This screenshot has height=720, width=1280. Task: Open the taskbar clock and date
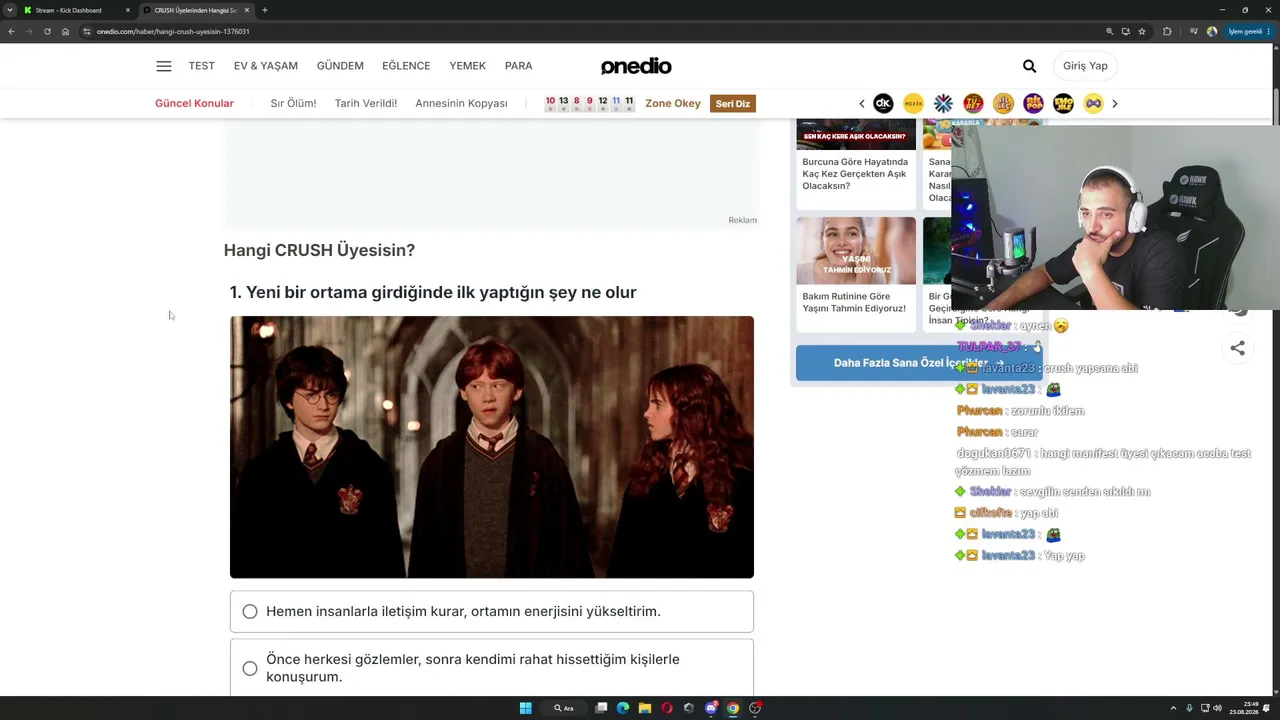[x=1244, y=708]
